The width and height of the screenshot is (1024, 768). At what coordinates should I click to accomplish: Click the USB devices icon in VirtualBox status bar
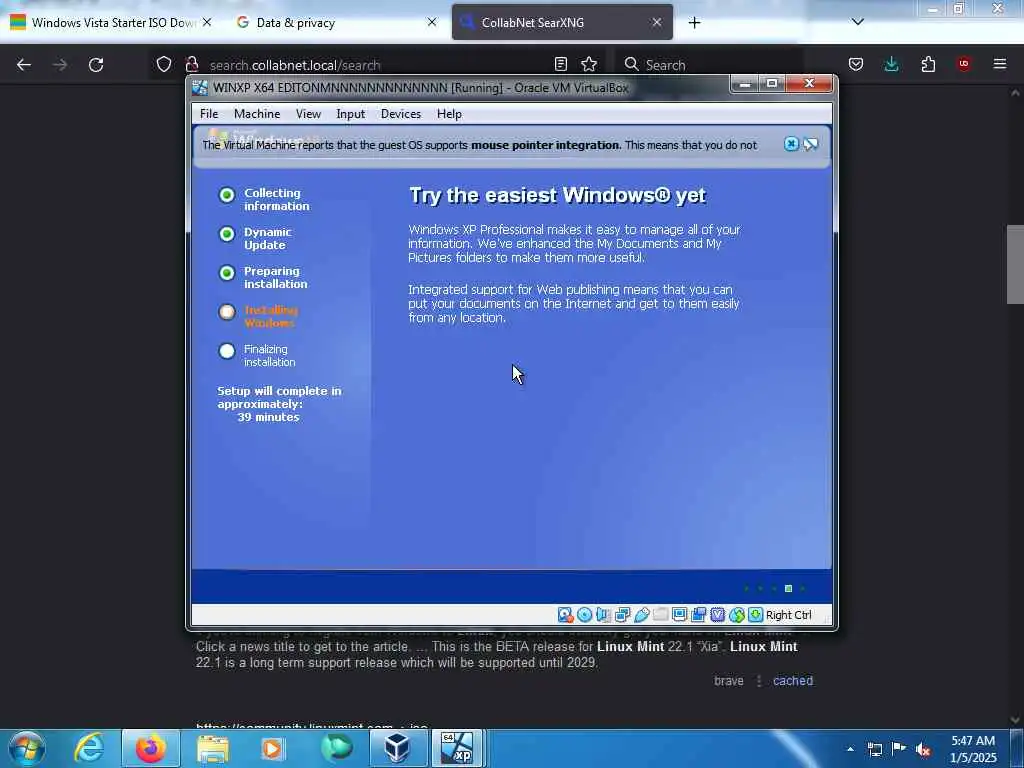[641, 615]
